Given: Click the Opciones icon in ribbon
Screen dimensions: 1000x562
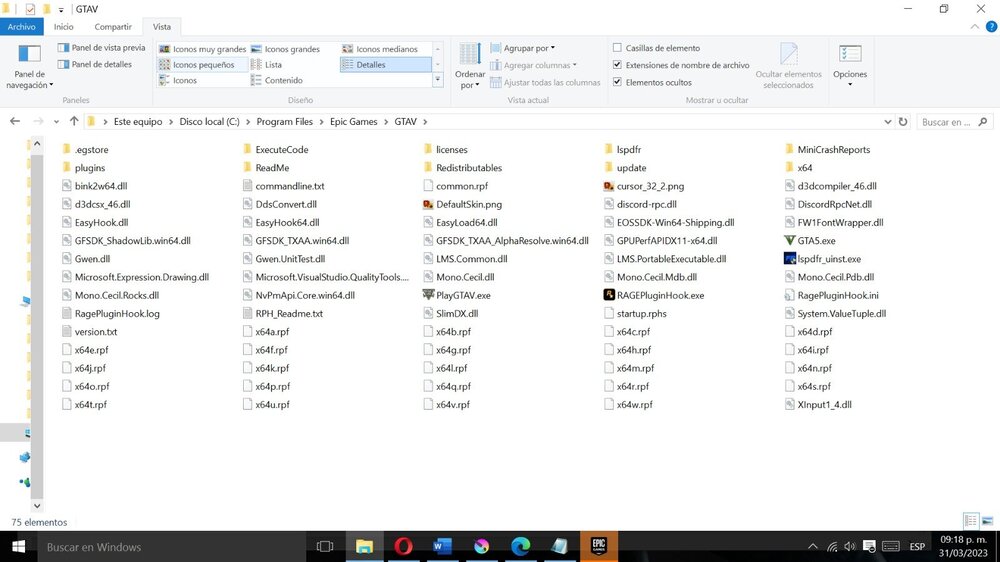Looking at the screenshot, I should tap(850, 54).
